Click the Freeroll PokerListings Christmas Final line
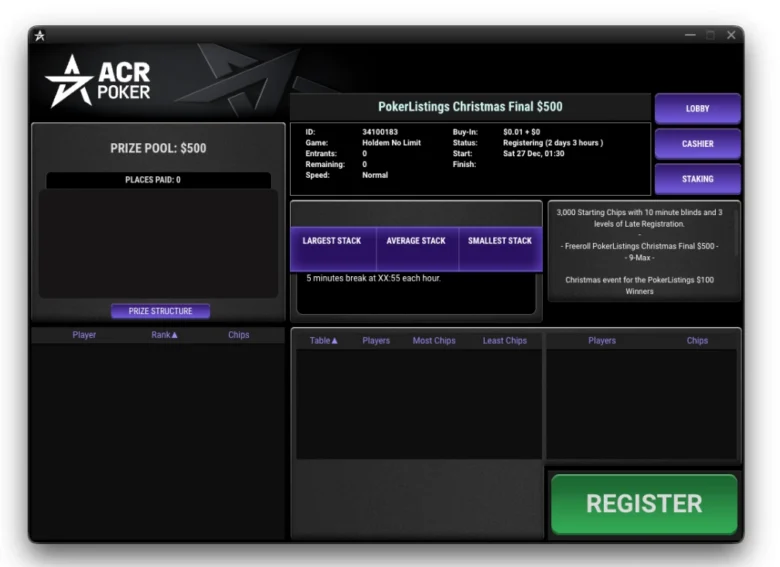 pyautogui.click(x=639, y=246)
